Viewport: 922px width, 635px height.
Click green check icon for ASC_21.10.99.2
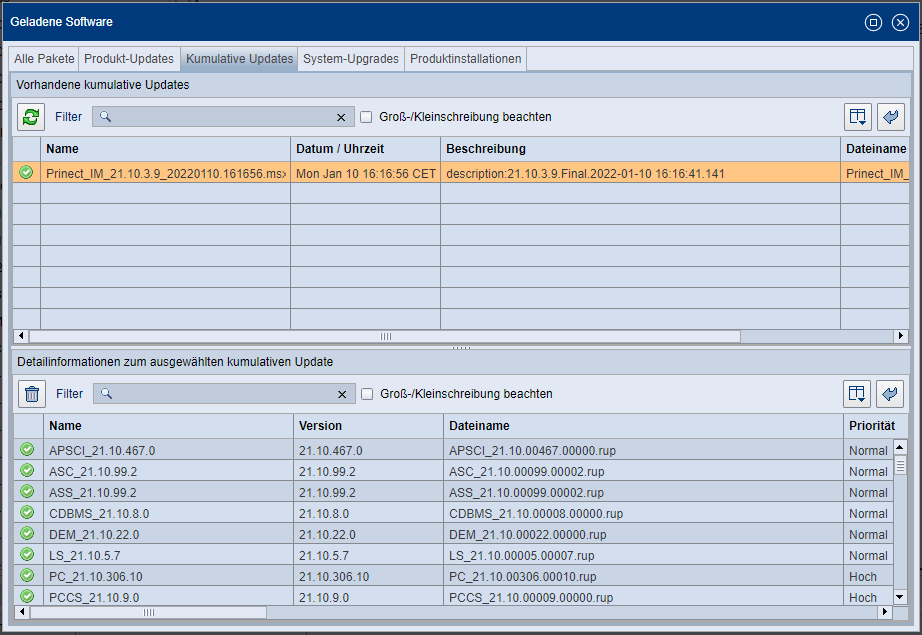(27, 470)
